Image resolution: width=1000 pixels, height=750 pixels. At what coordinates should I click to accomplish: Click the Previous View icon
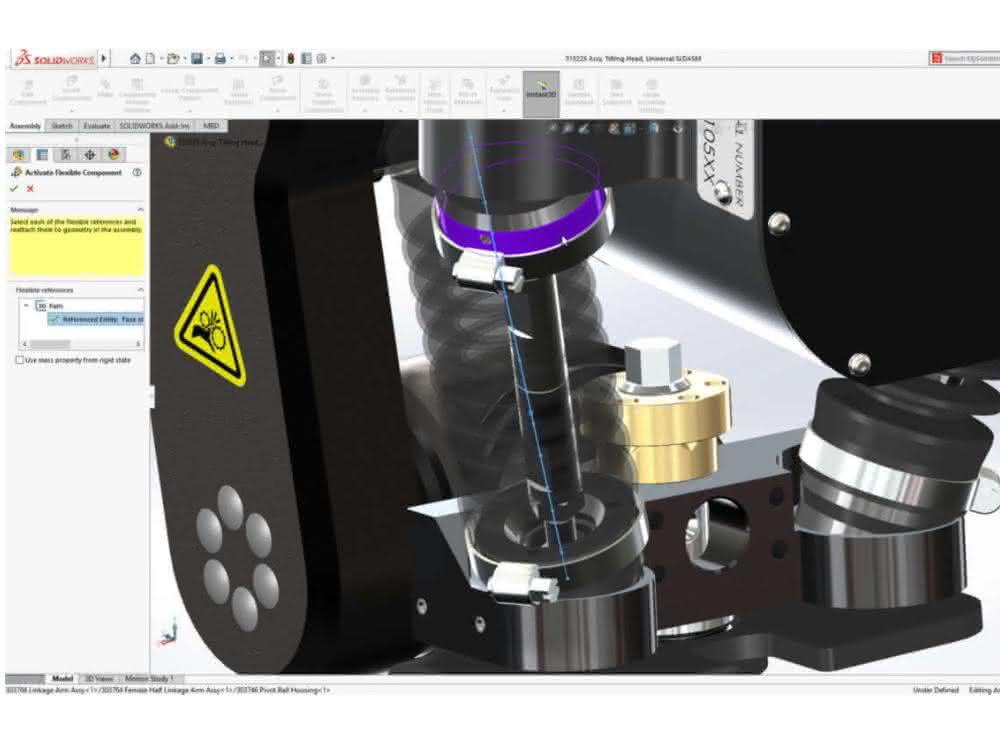point(584,129)
